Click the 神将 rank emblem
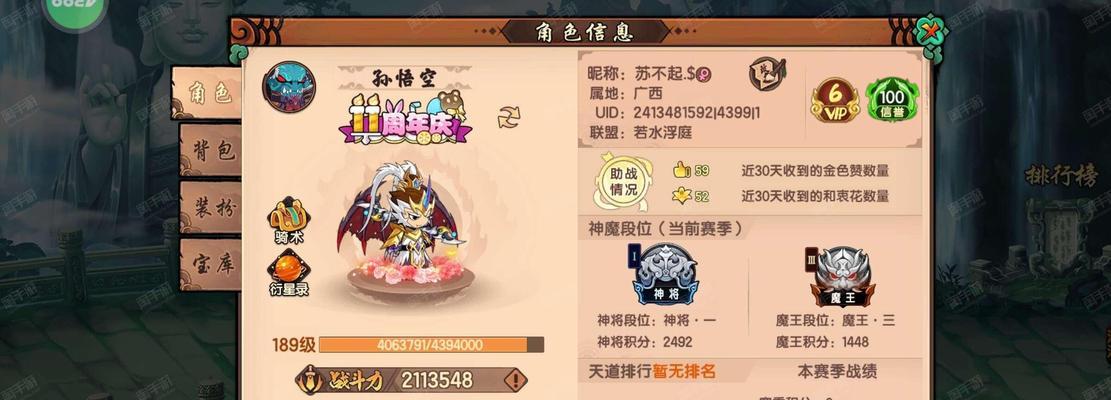 point(665,275)
